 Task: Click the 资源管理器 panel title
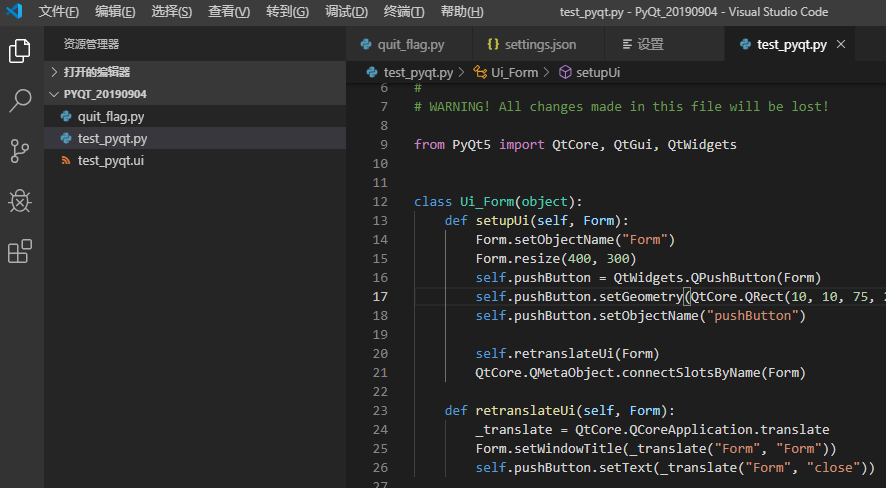pyautogui.click(x=91, y=44)
